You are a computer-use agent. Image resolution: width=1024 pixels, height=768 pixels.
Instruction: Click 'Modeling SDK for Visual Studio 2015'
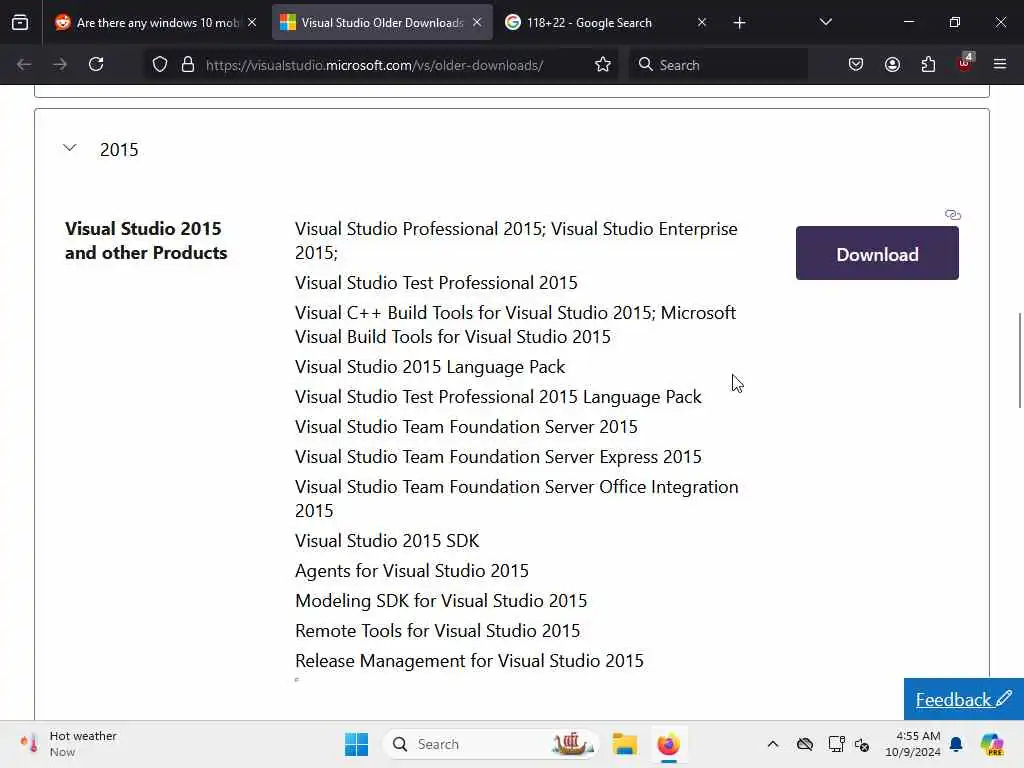441,601
